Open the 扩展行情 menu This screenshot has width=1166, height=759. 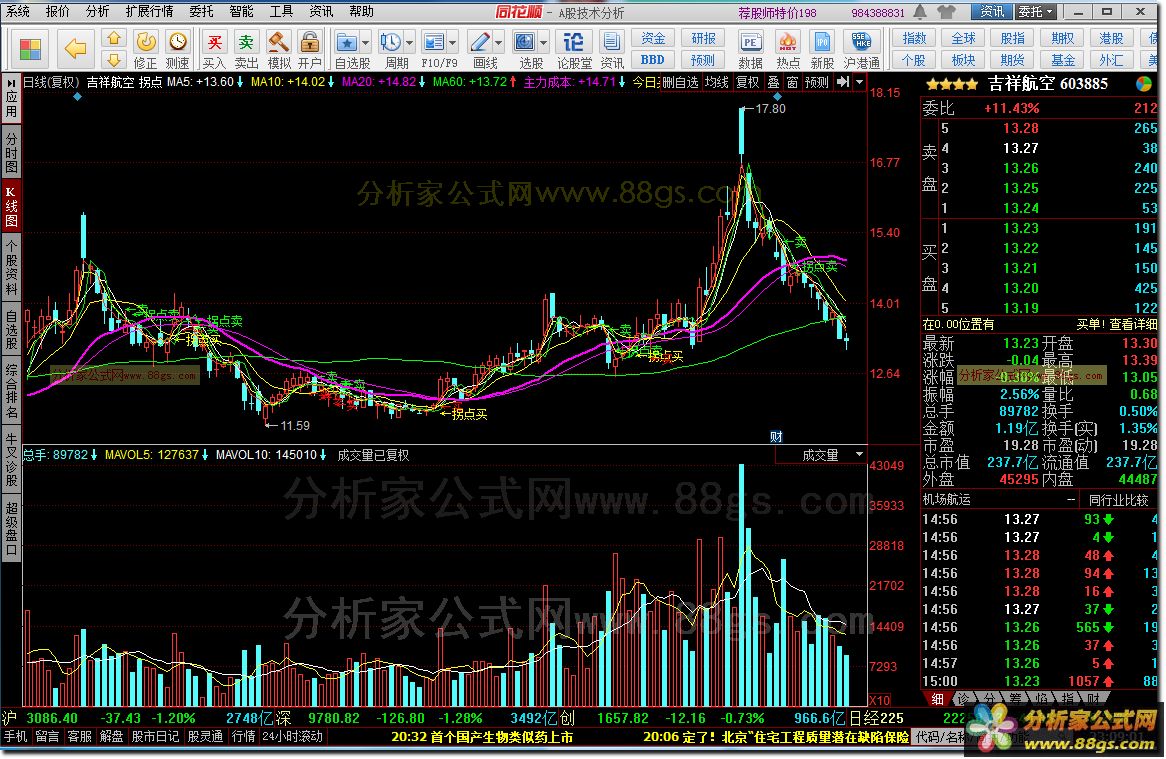click(x=149, y=11)
